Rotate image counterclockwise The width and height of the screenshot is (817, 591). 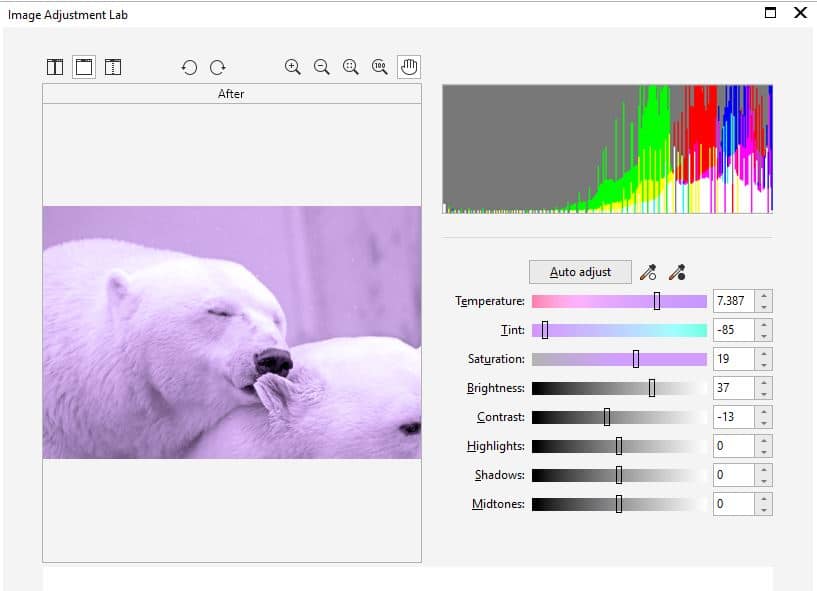click(189, 67)
